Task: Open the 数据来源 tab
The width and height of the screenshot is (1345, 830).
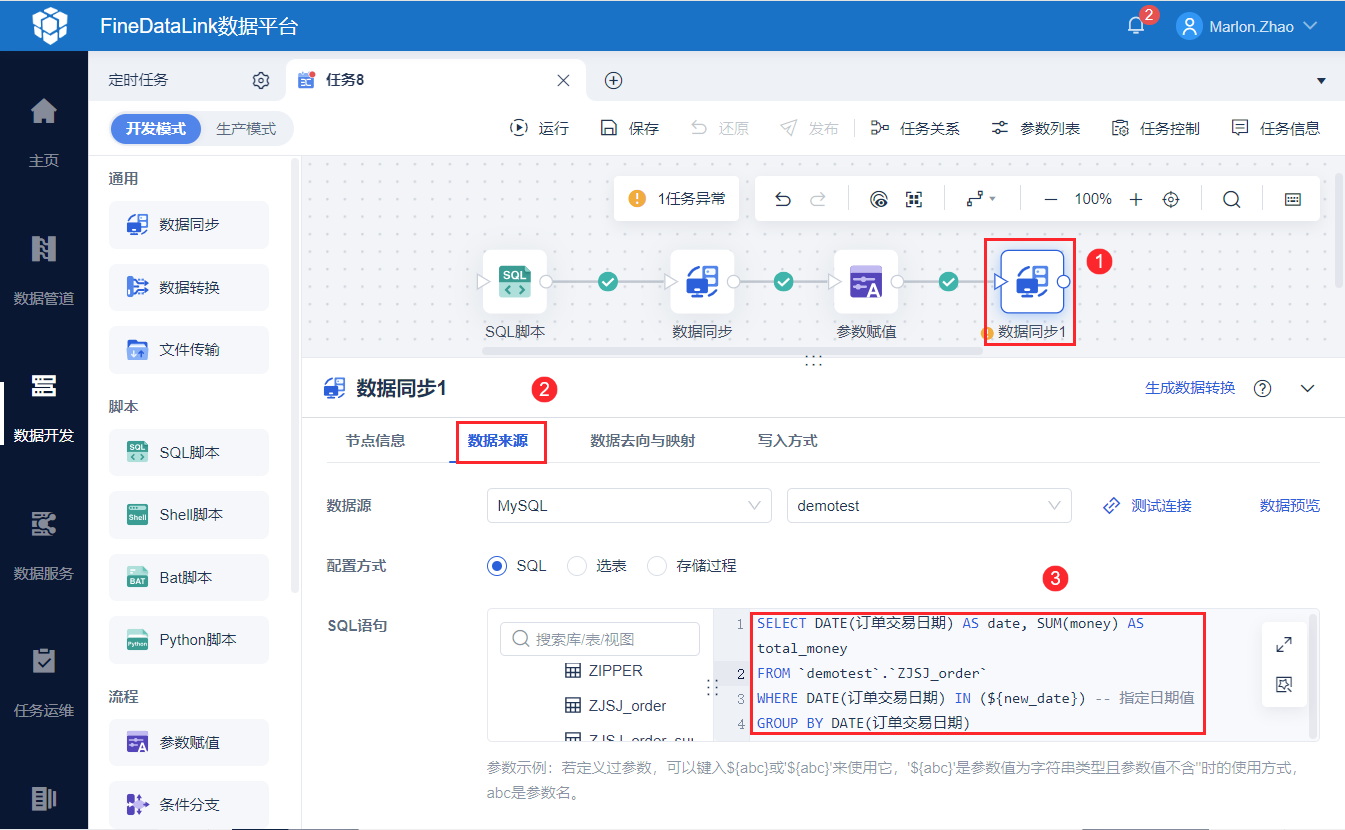Action: point(498,440)
